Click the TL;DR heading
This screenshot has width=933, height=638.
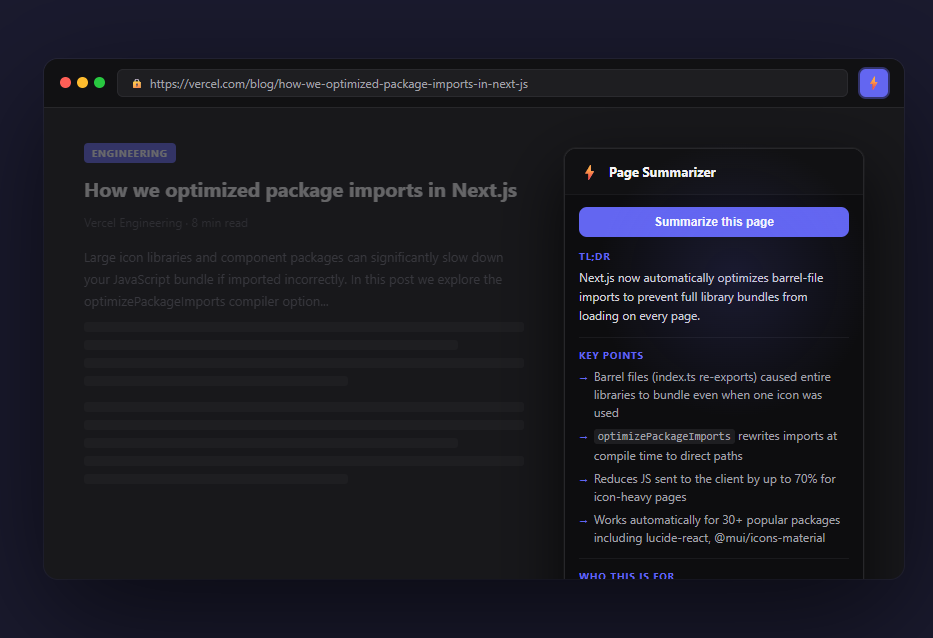pyautogui.click(x=594, y=257)
